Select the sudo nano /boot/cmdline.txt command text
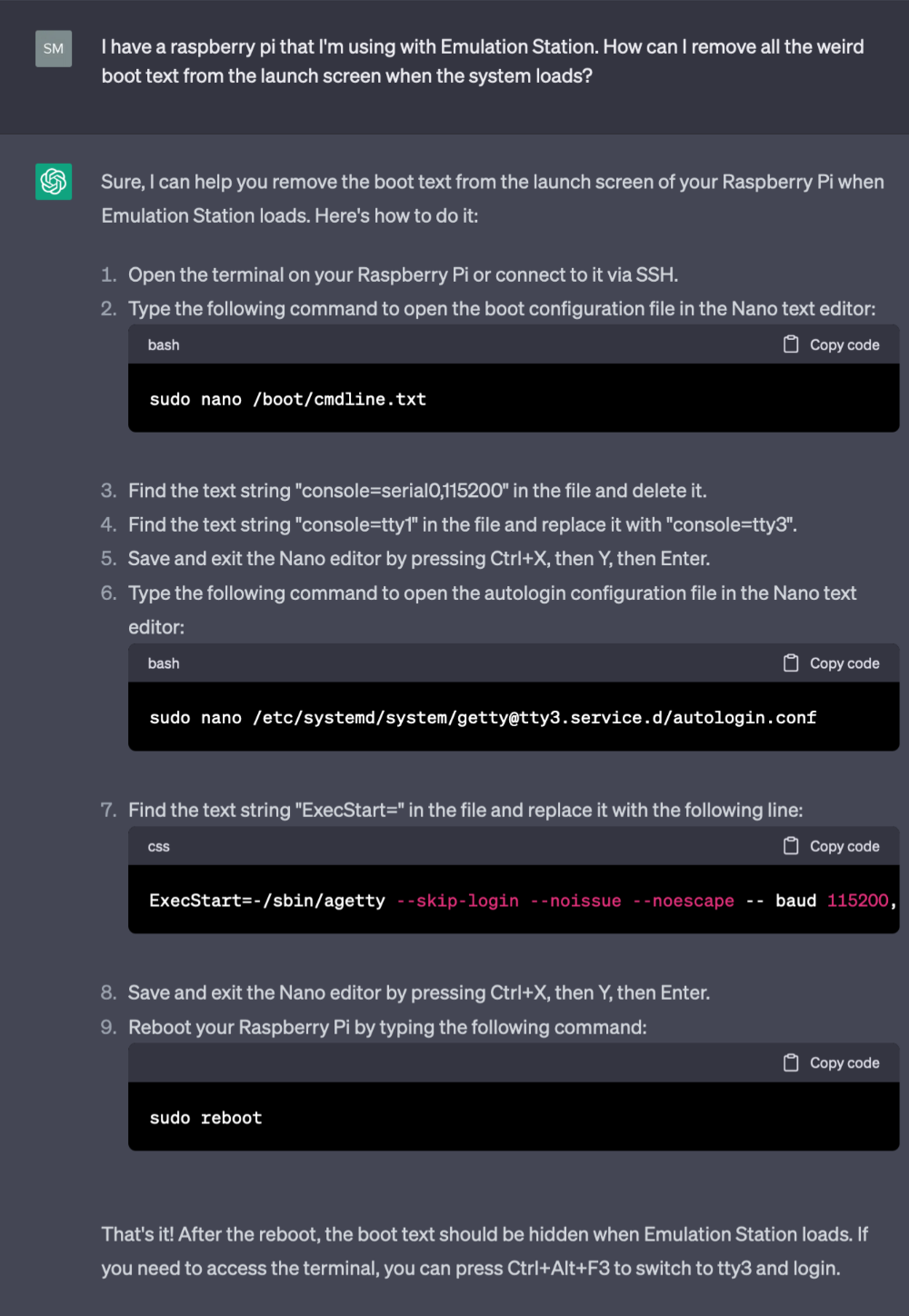This screenshot has width=909, height=1316. 287,398
